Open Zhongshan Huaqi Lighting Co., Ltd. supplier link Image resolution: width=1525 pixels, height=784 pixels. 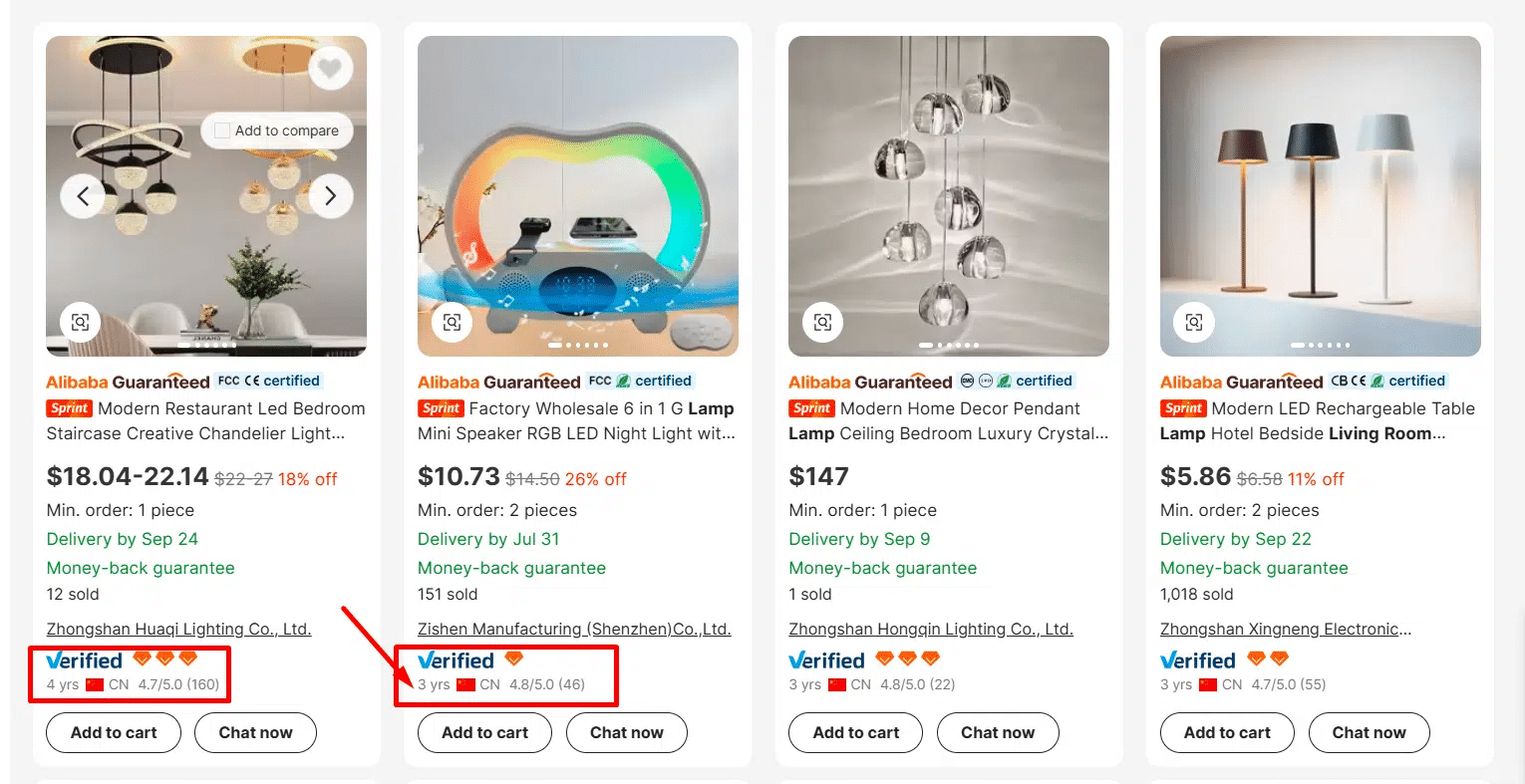178,629
